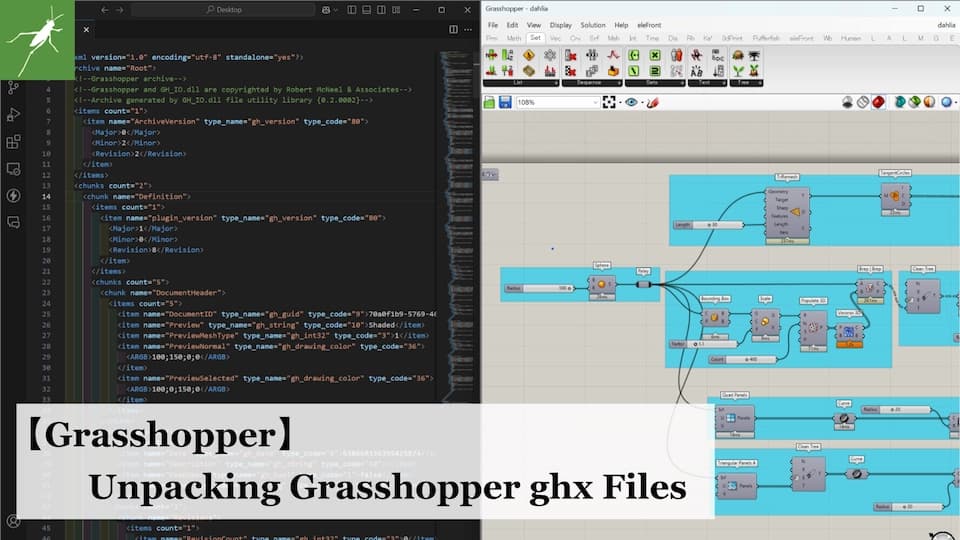Split the VS Code editor right
This screenshot has height=540, width=960.
point(453,29)
